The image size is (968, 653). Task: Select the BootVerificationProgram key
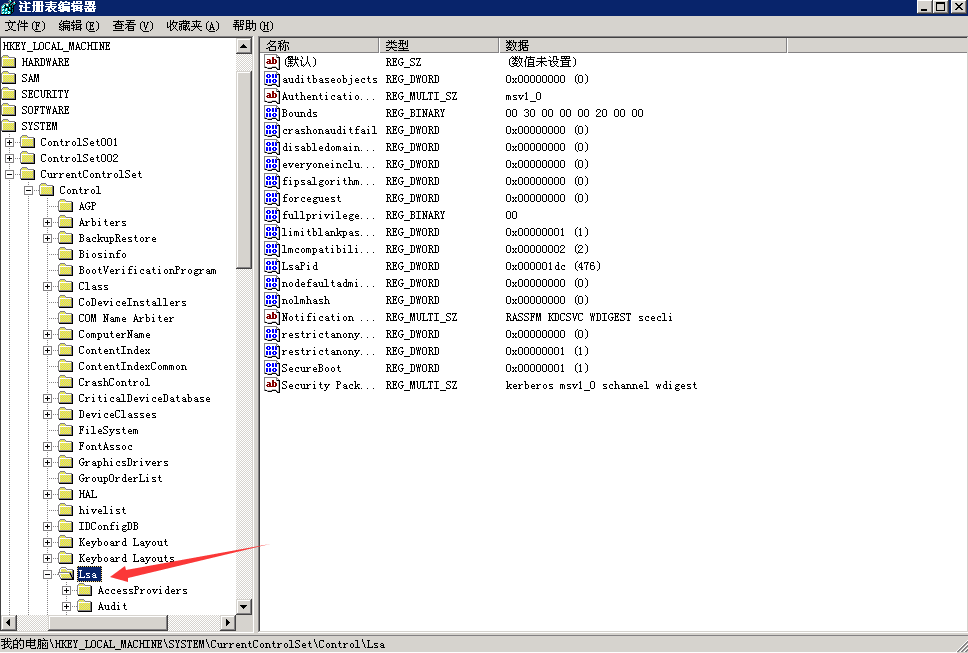pos(148,270)
